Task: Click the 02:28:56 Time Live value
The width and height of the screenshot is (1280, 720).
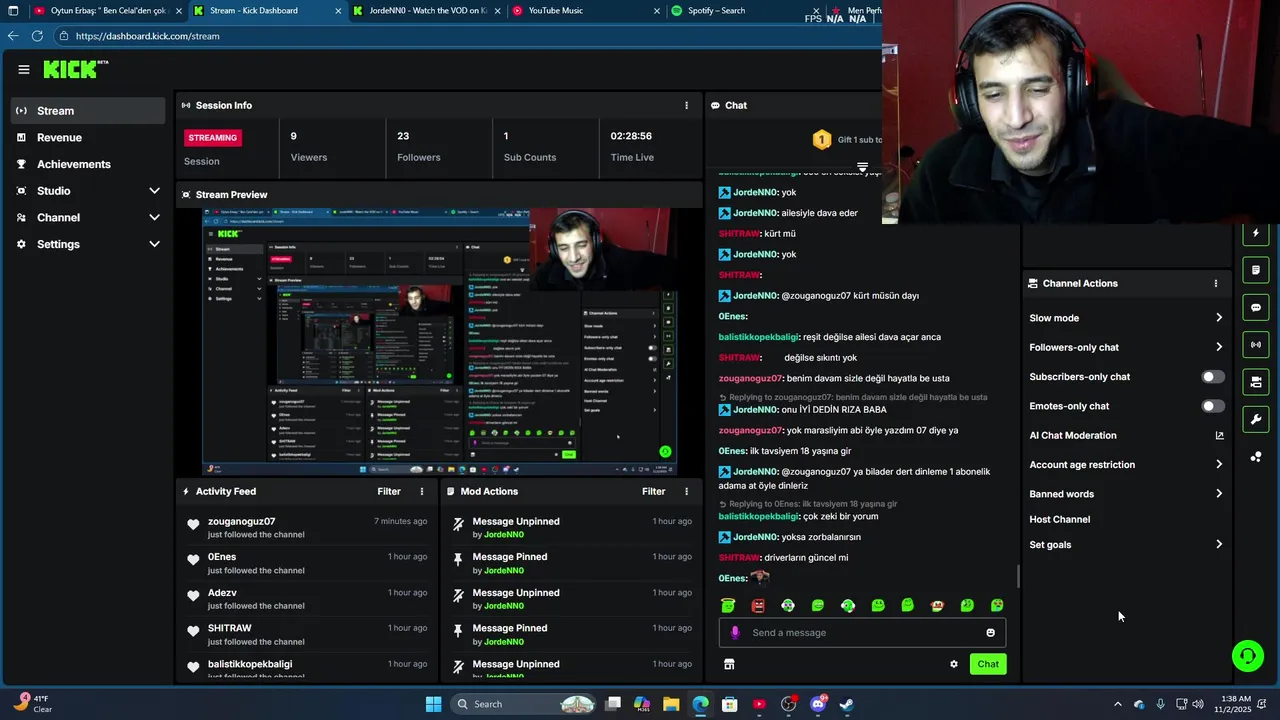Action: click(x=631, y=136)
